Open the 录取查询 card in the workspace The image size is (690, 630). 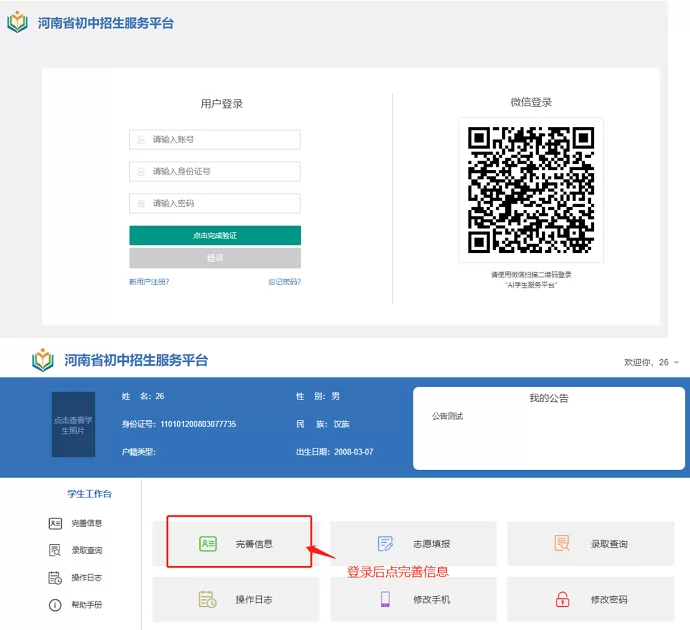(591, 544)
